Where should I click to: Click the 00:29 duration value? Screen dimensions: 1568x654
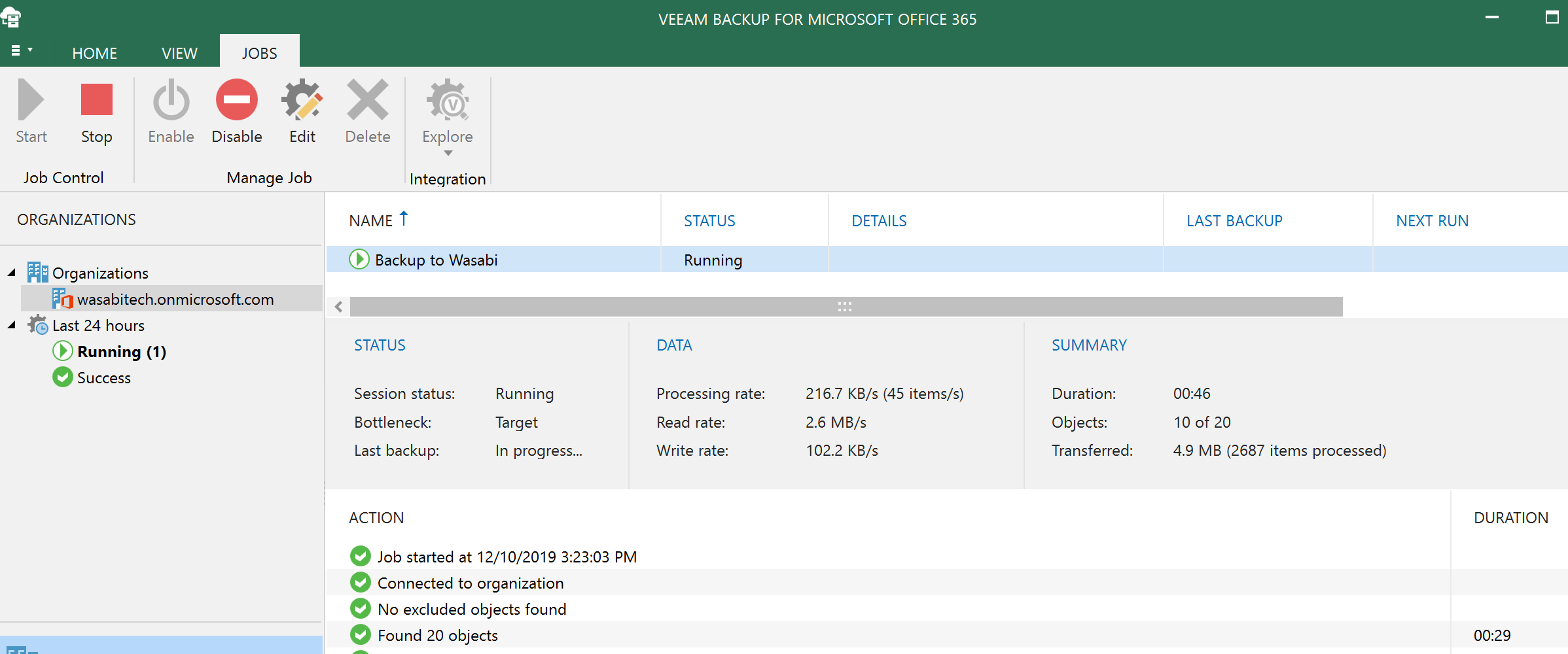coord(1492,635)
